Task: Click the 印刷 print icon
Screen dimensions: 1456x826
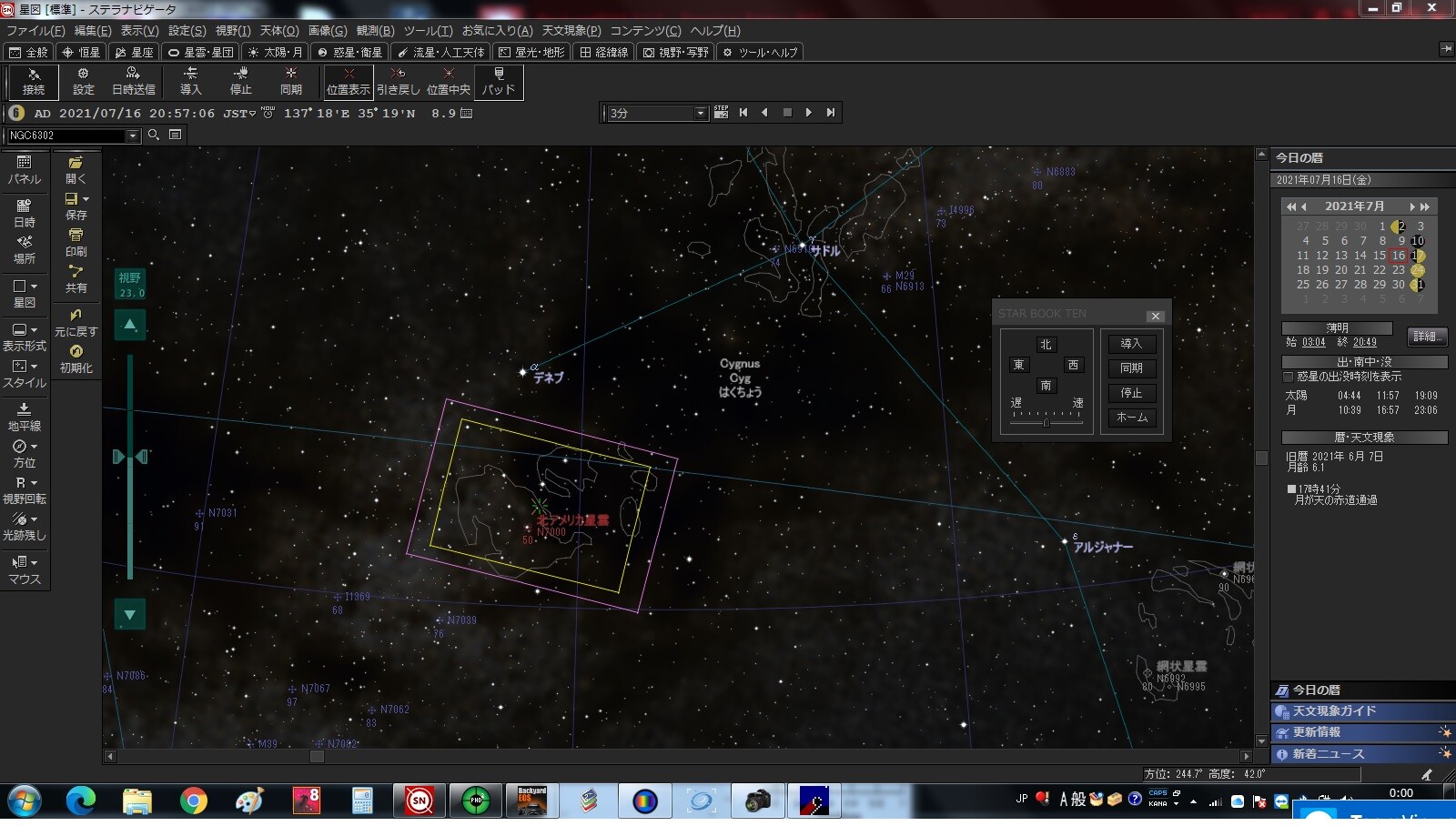Action: point(76,243)
